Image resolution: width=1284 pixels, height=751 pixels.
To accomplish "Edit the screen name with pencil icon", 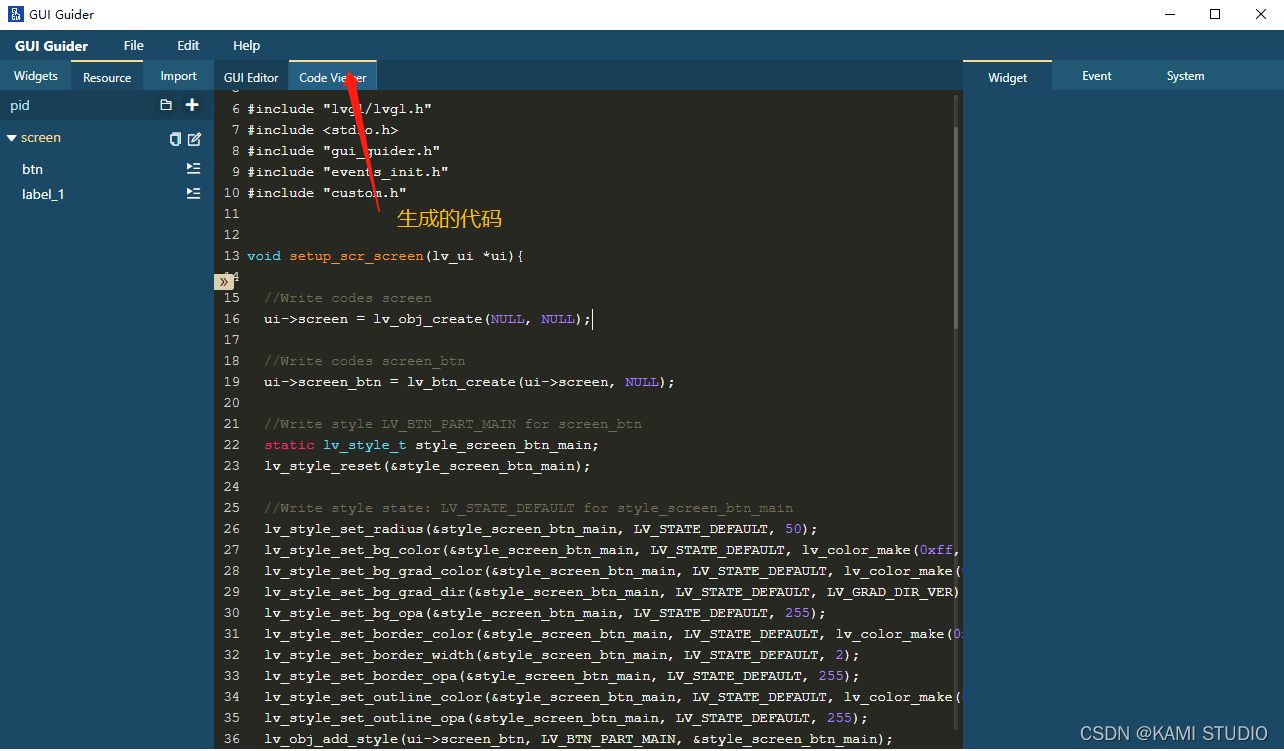I will pyautogui.click(x=195, y=139).
